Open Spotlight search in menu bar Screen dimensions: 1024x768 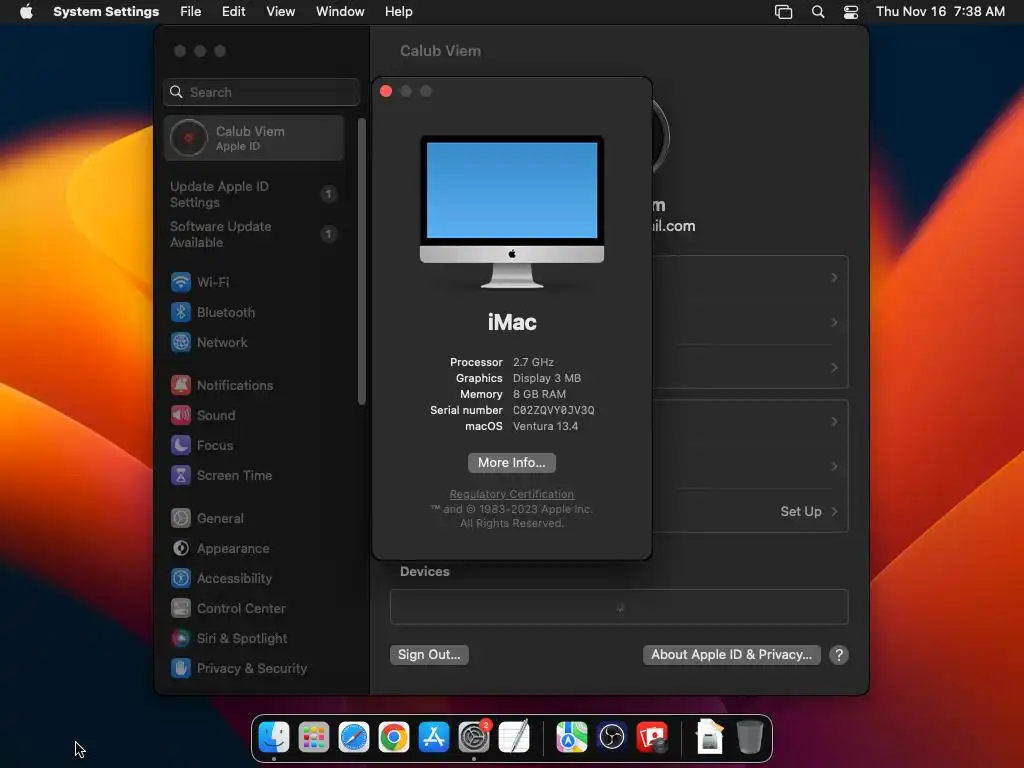click(x=818, y=12)
